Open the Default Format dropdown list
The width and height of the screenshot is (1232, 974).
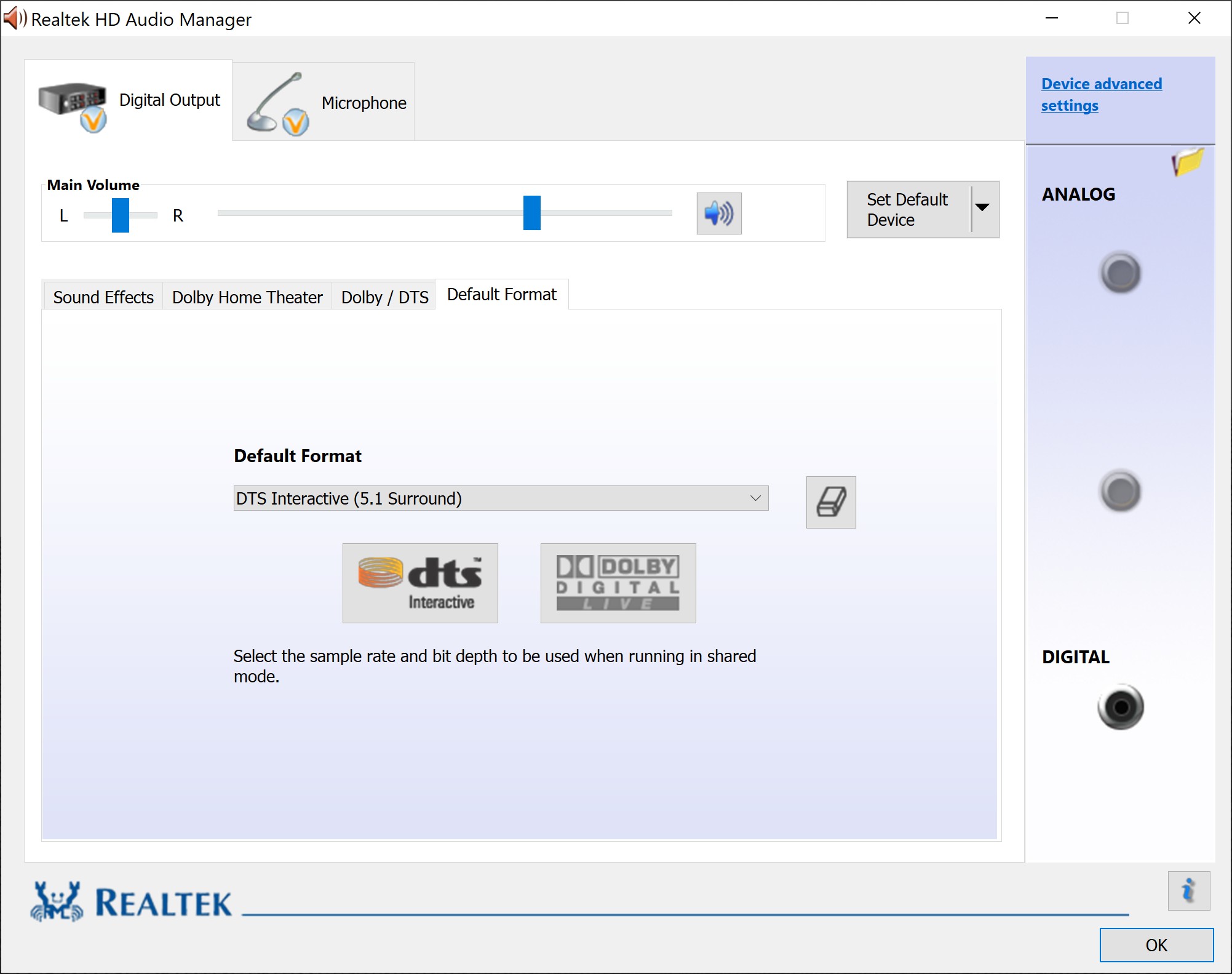pos(501,498)
